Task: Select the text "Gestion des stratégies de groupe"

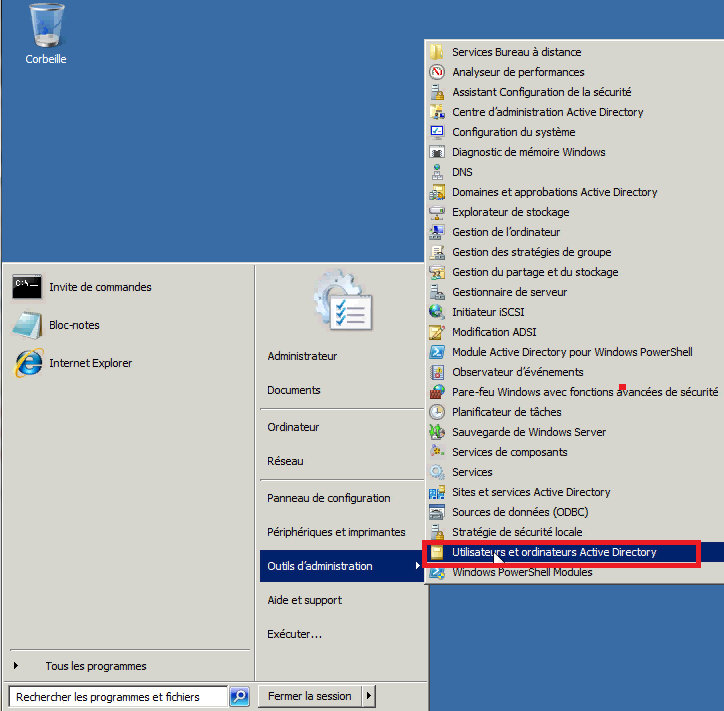Action: tap(531, 252)
